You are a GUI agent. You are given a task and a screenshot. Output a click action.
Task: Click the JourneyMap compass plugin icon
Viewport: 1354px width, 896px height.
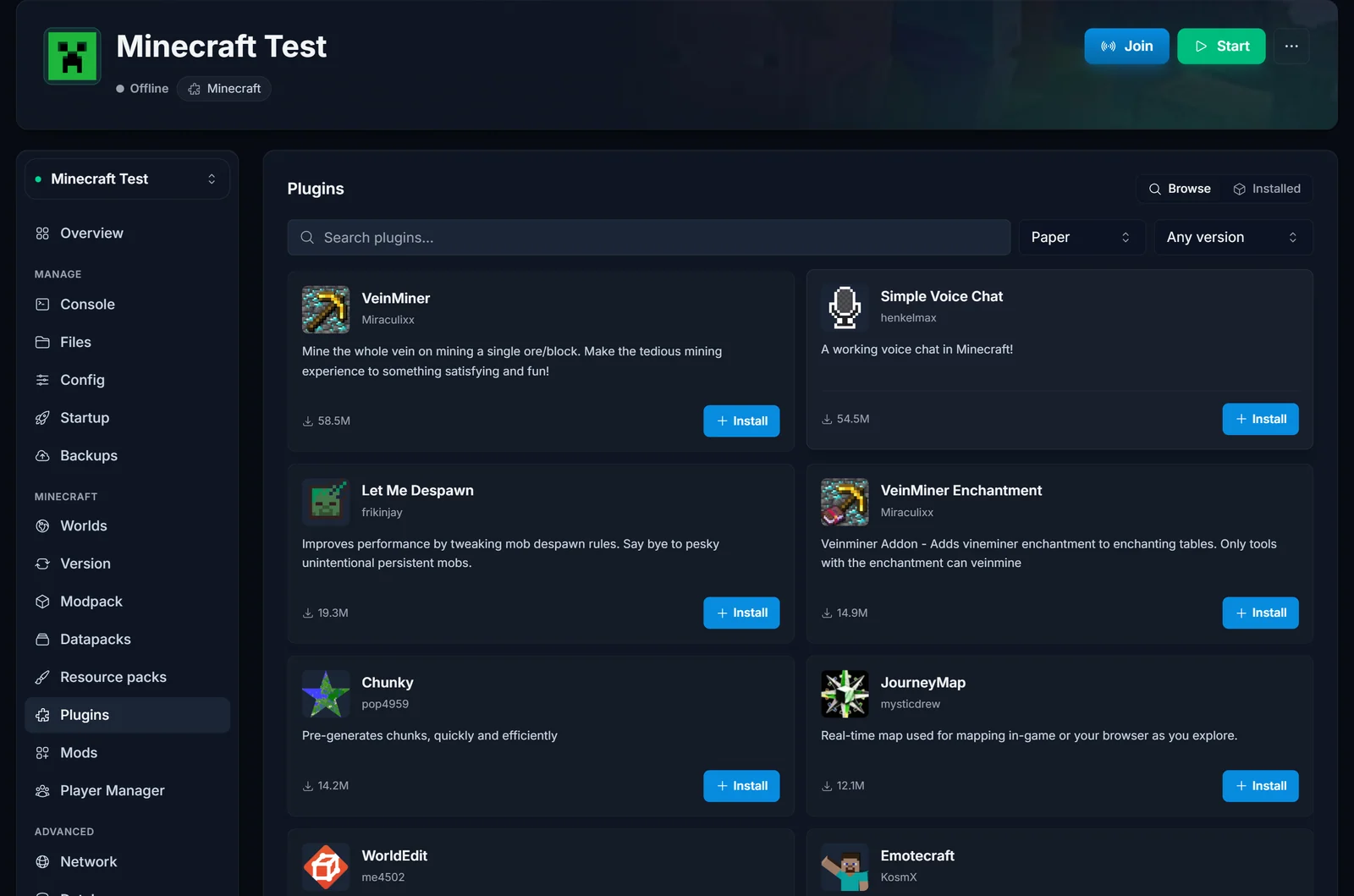pos(845,694)
